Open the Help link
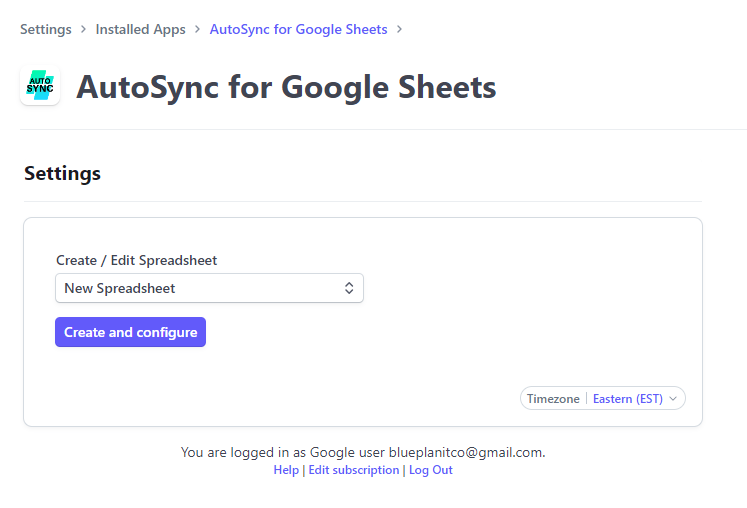Viewport: 747px width, 508px height. pyautogui.click(x=286, y=470)
